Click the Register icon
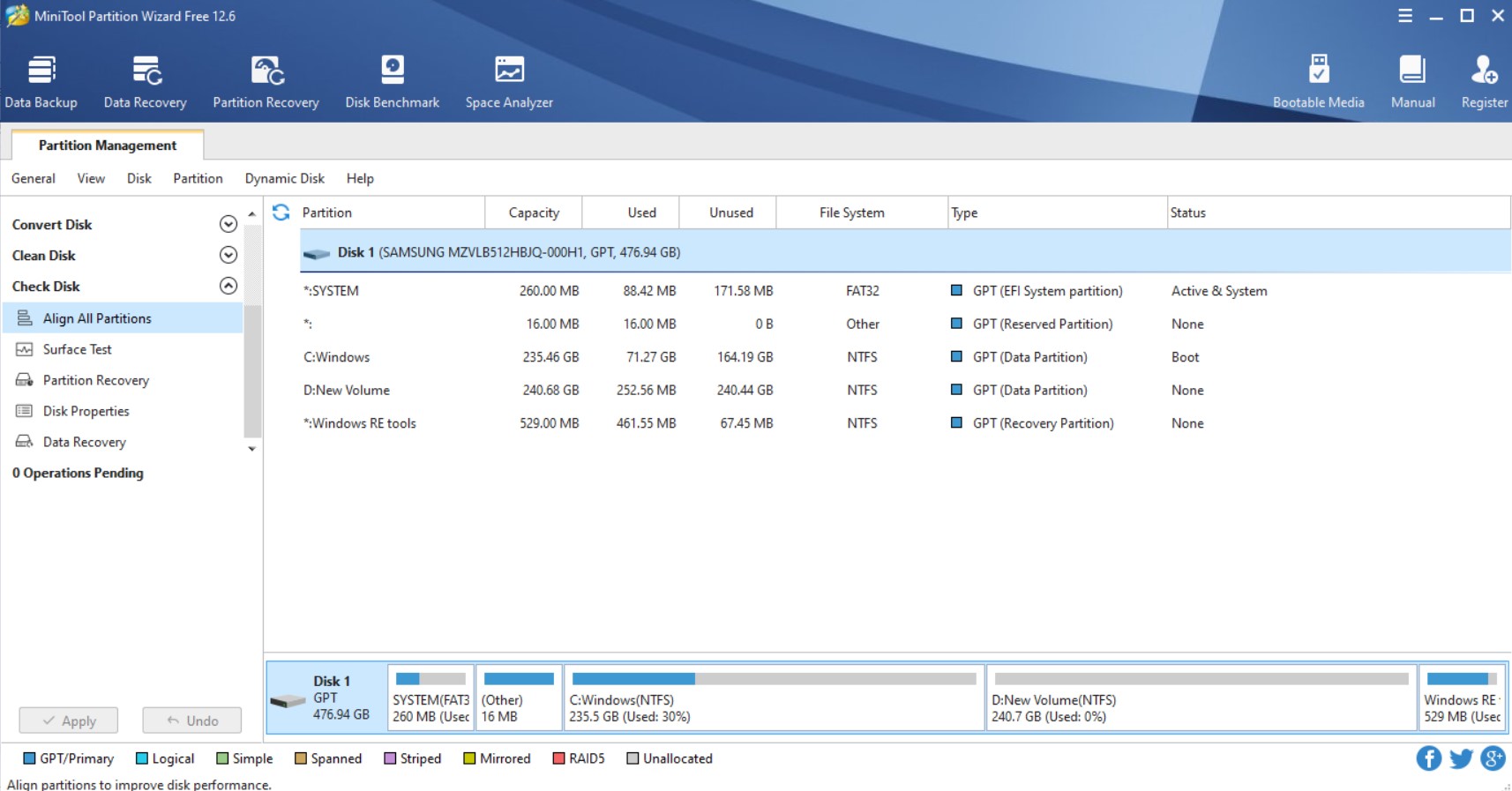Screen dimensions: 1512x791 (x=1484, y=83)
